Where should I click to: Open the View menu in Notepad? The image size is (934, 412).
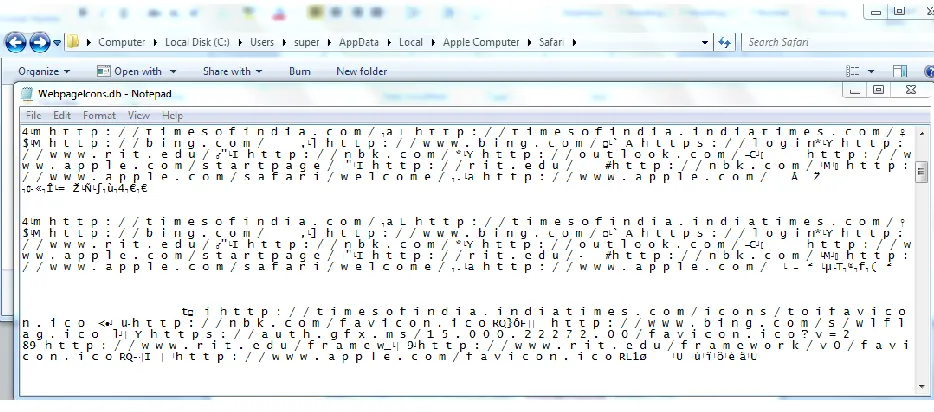point(139,116)
